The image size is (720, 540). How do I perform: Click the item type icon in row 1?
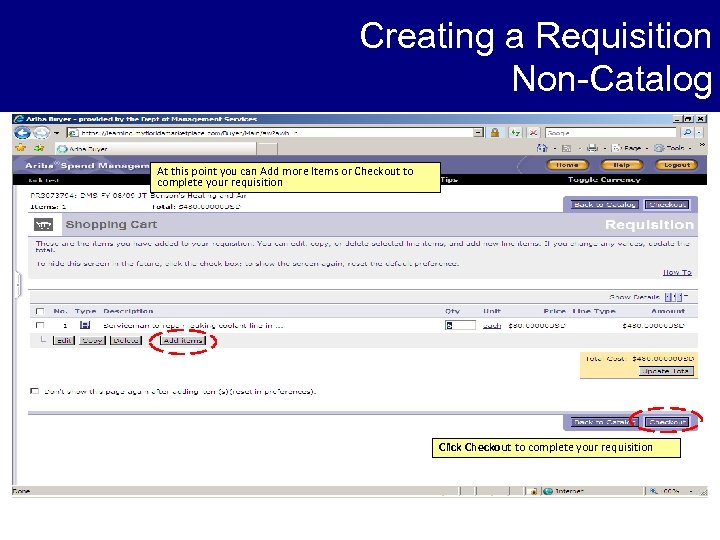84,325
